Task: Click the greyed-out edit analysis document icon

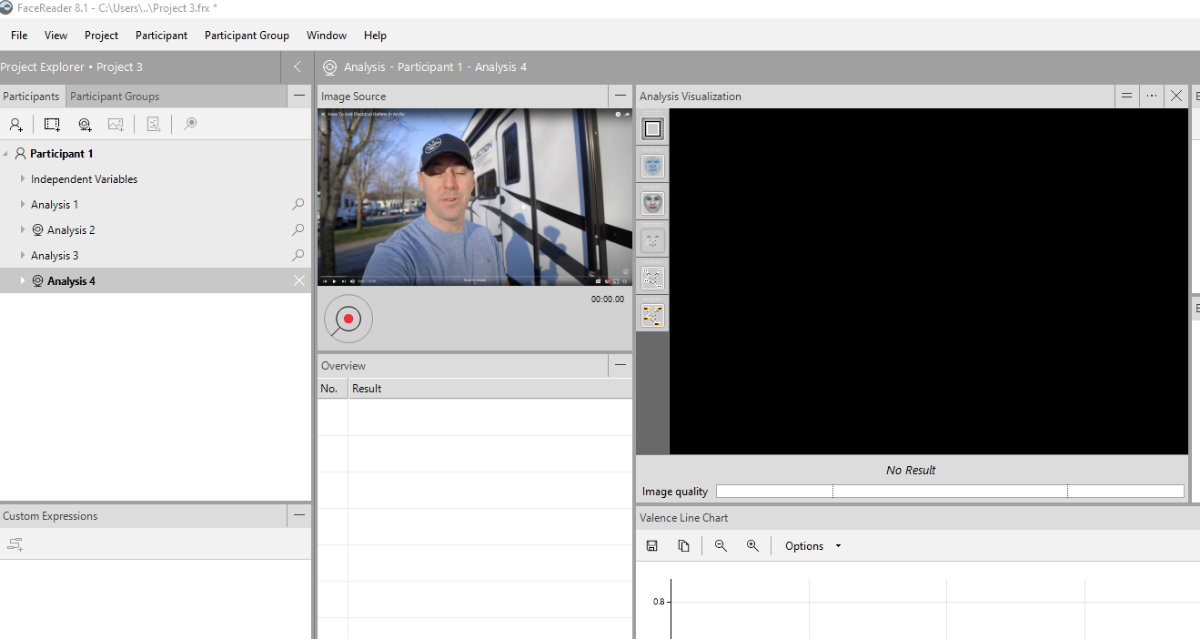Action: point(153,125)
